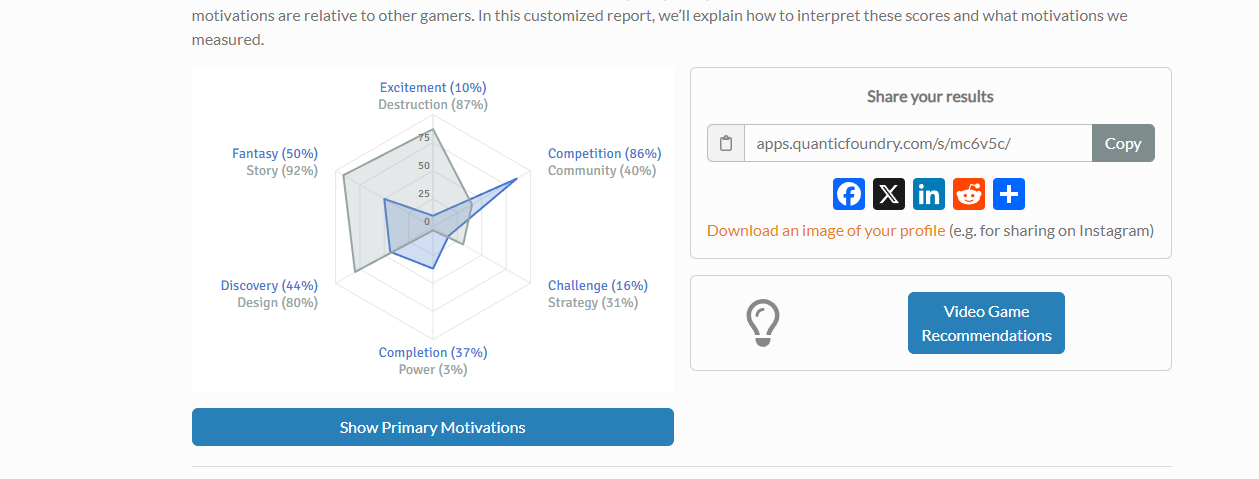Click 'Download an image of your profile' link
Viewport: 1259px width, 479px height.
coord(826,231)
